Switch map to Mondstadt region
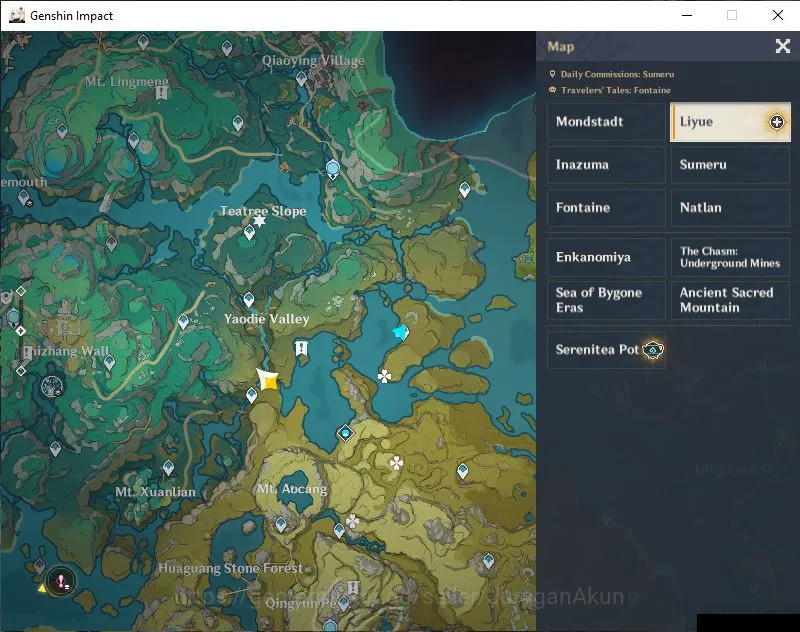 606,121
